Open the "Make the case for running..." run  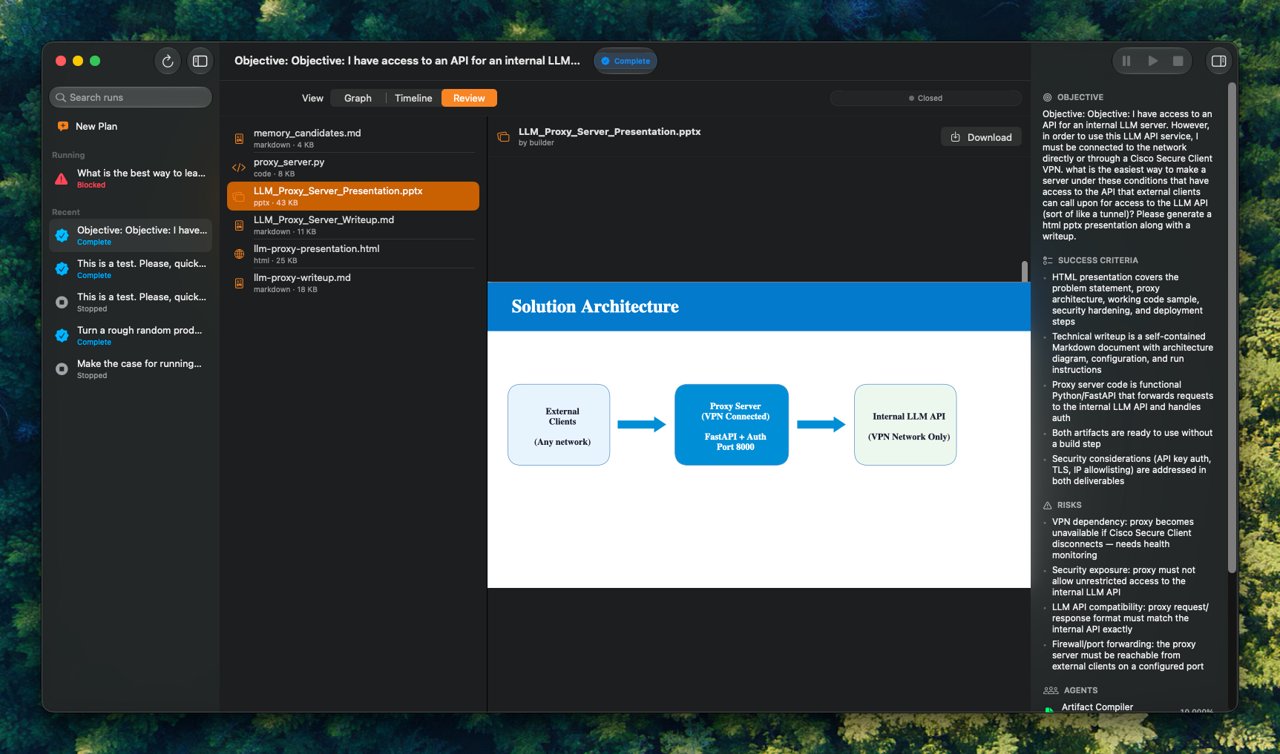[131, 369]
